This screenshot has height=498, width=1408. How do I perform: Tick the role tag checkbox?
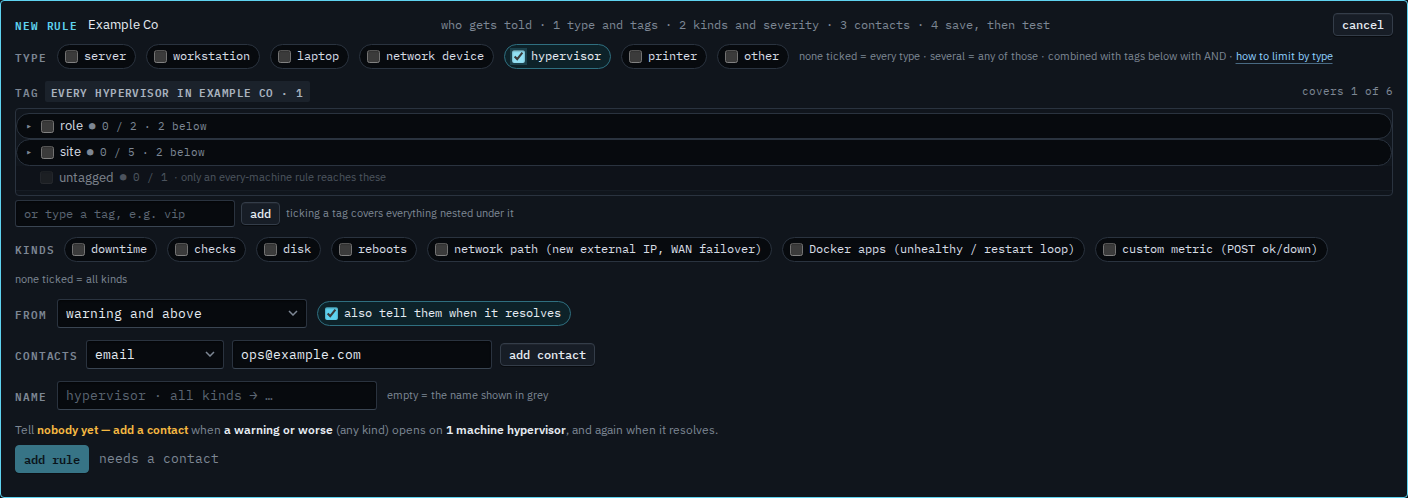[x=47, y=126]
